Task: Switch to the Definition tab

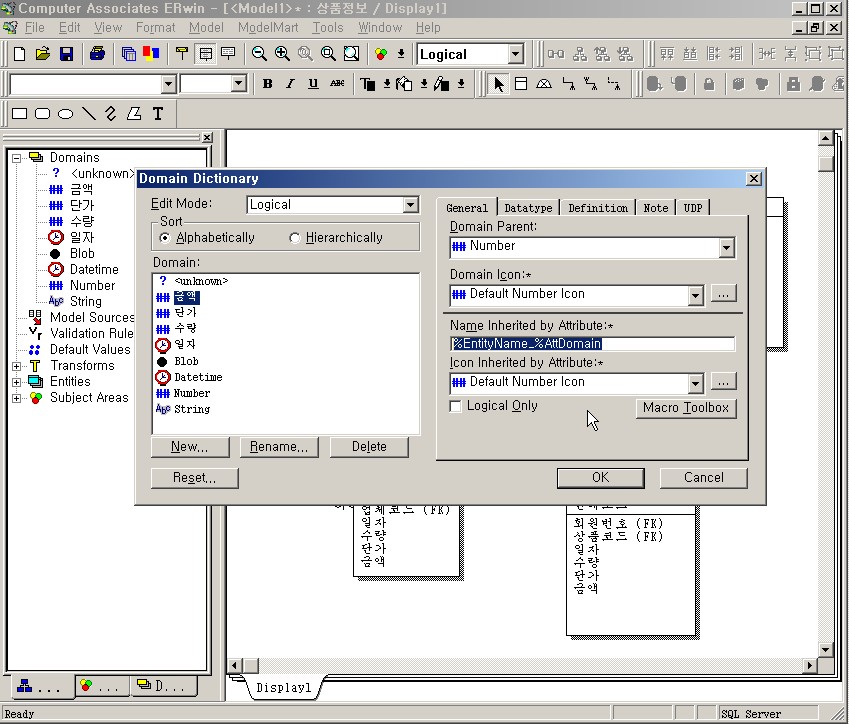Action: tap(598, 208)
